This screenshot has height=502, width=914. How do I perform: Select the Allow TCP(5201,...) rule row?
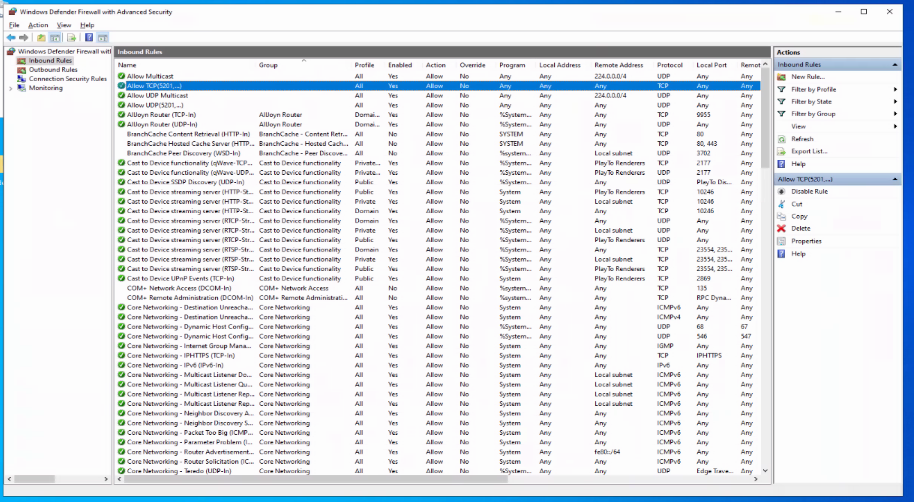click(438, 86)
